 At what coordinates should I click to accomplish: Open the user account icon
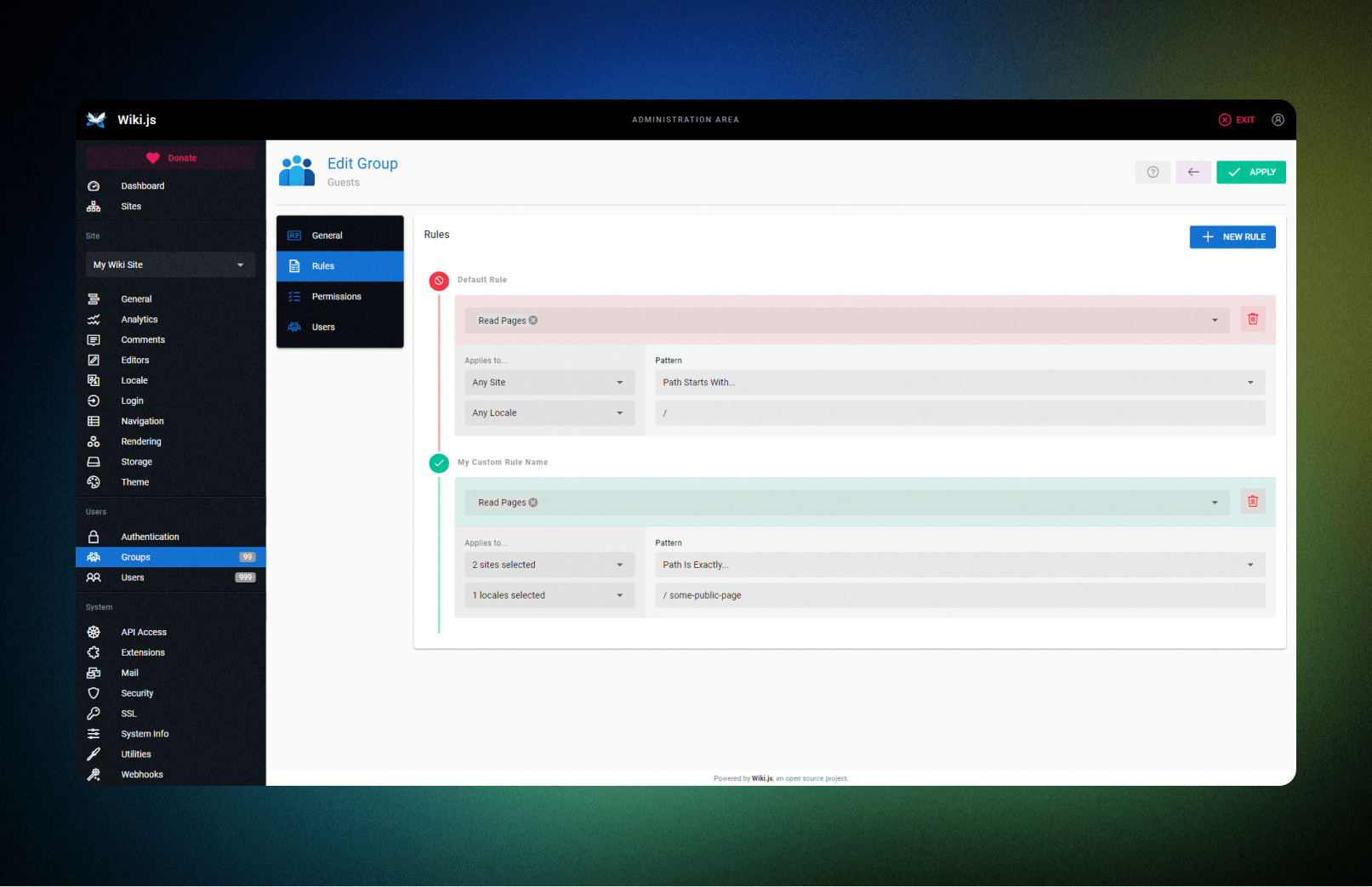1278,120
